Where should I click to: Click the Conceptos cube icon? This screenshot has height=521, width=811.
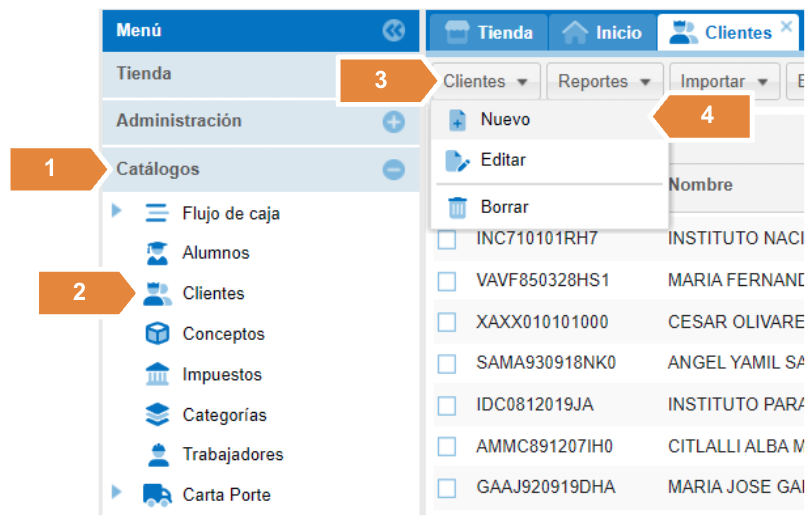pyautogui.click(x=157, y=334)
